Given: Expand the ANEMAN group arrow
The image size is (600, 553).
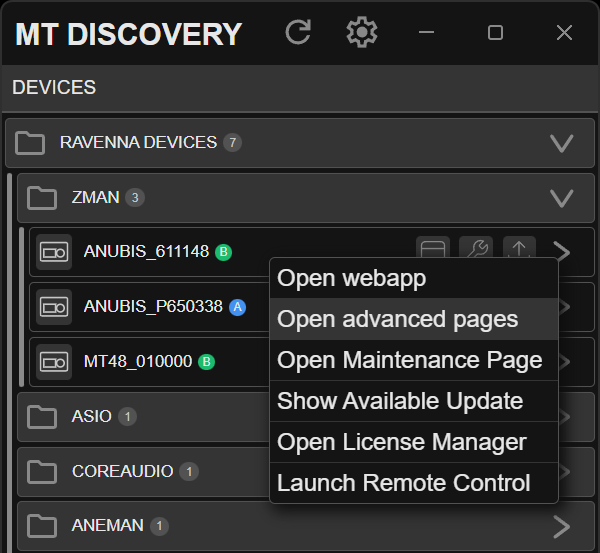Looking at the screenshot, I should [x=562, y=527].
